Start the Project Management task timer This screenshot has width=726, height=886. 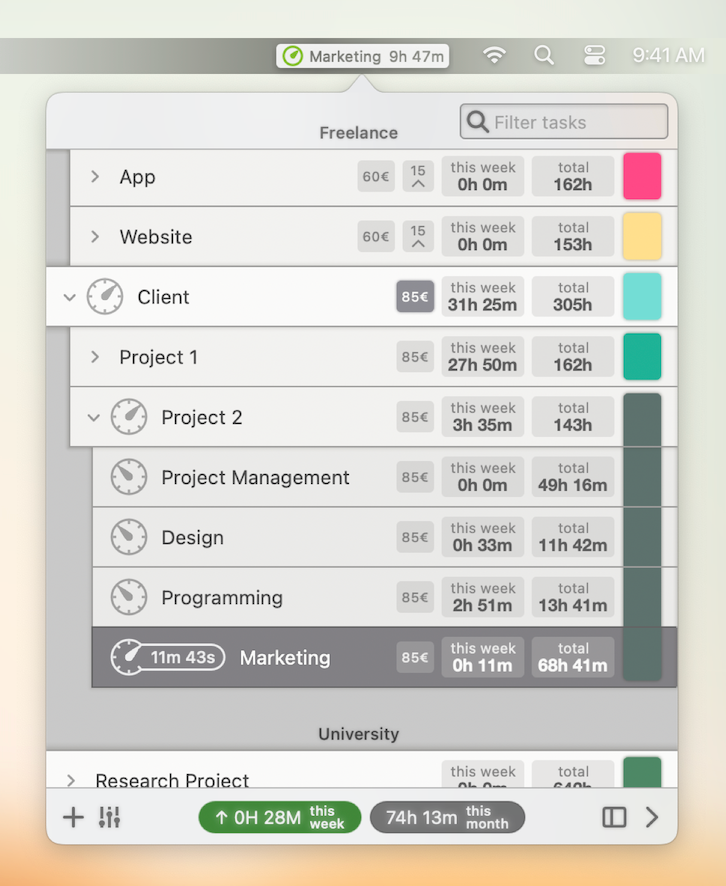pyautogui.click(x=129, y=478)
